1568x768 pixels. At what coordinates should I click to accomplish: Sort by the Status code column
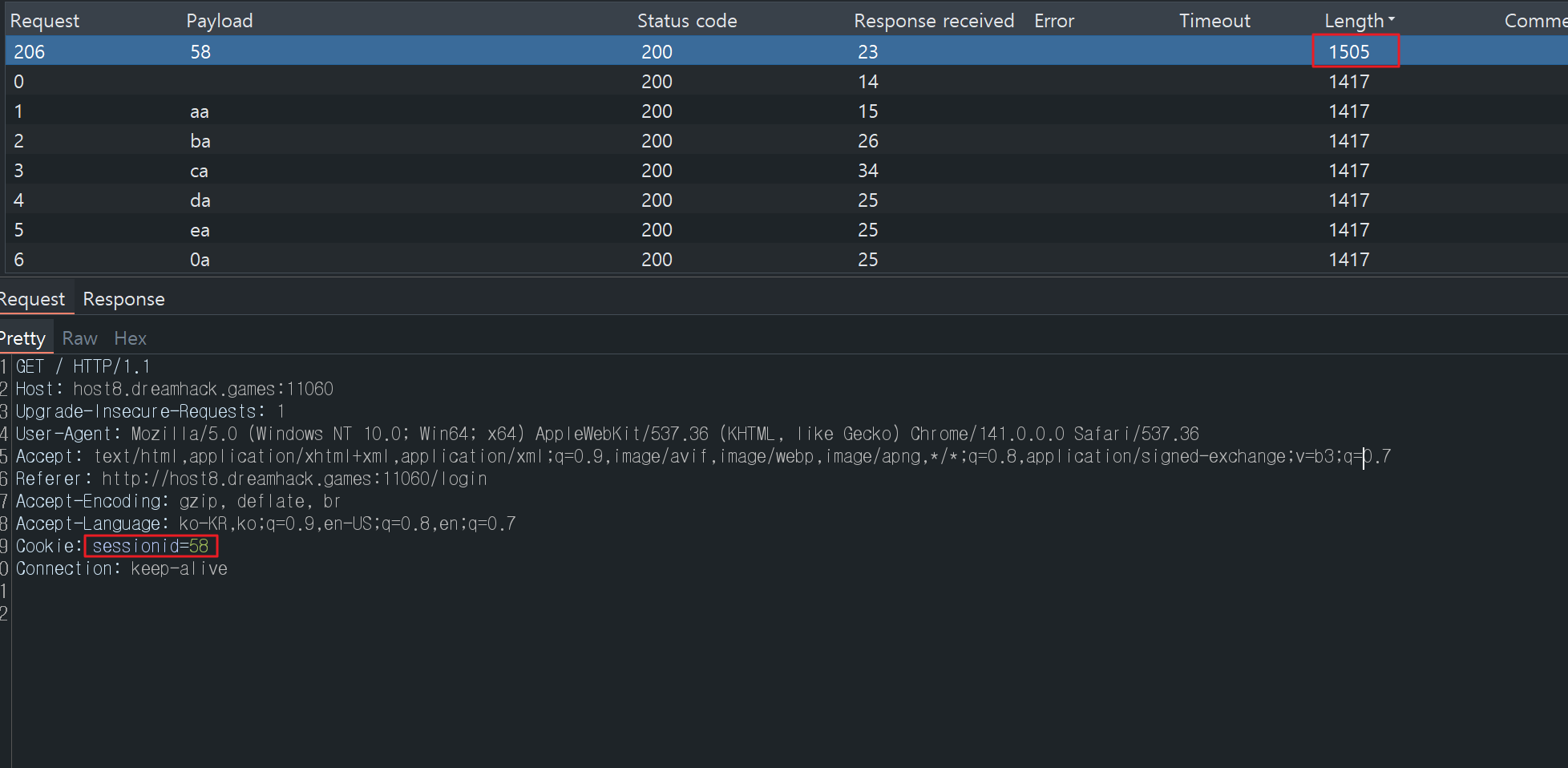(686, 21)
